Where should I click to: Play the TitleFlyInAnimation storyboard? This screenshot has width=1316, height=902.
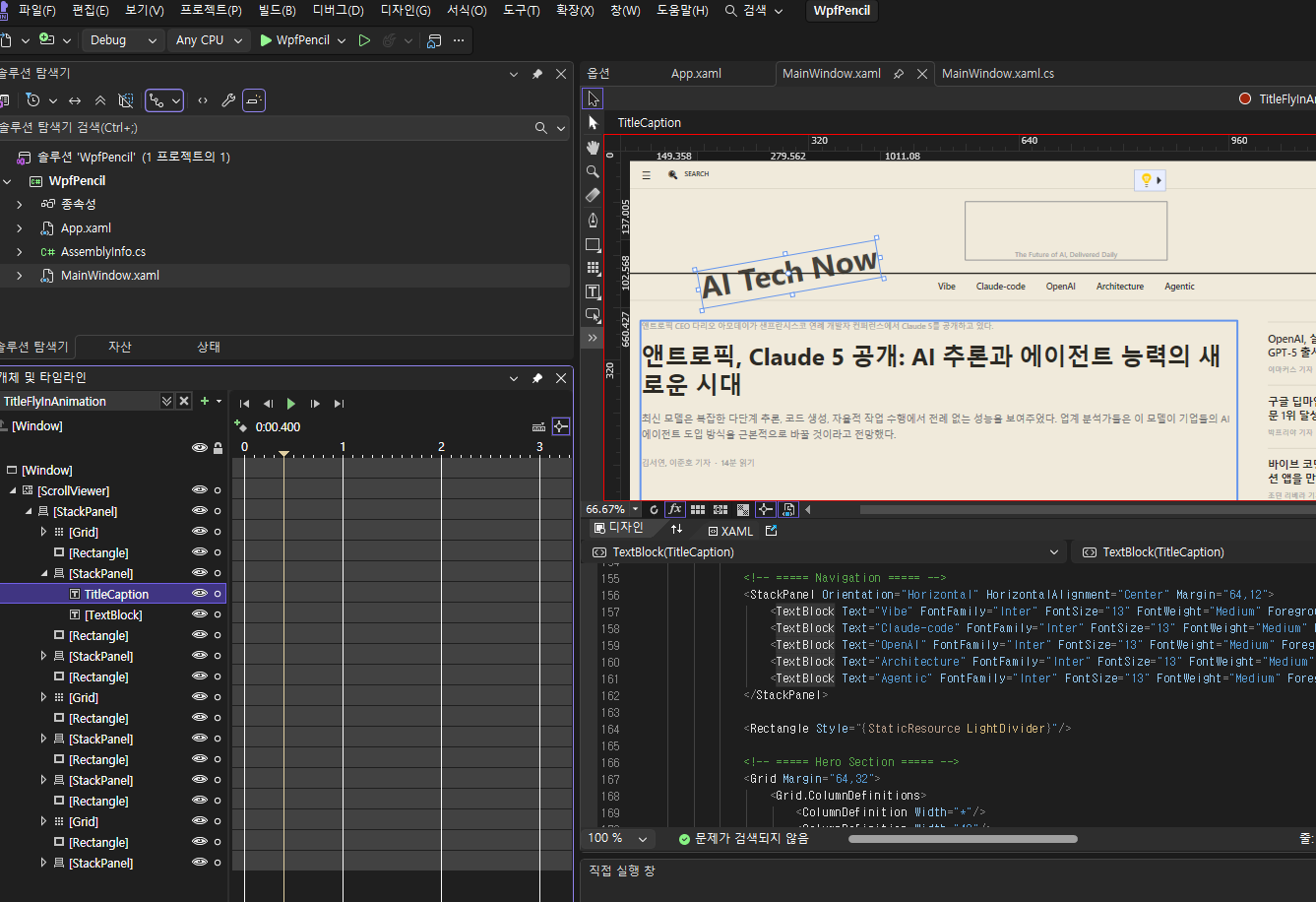coord(290,404)
